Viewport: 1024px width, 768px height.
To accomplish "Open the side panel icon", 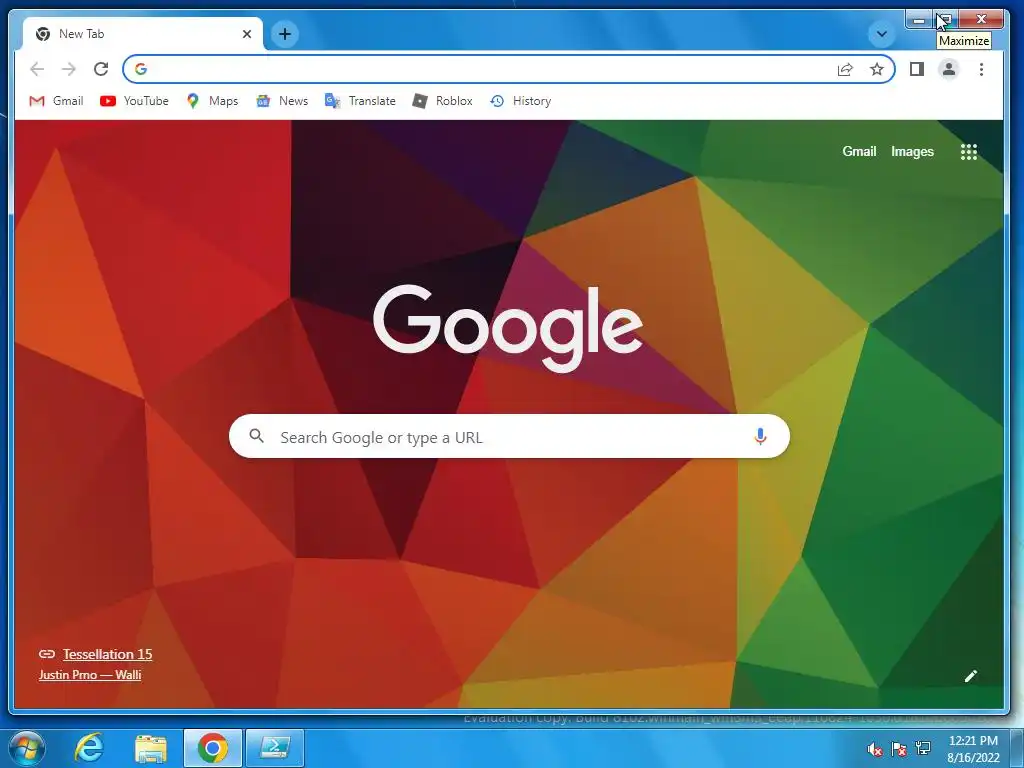I will pos(917,69).
